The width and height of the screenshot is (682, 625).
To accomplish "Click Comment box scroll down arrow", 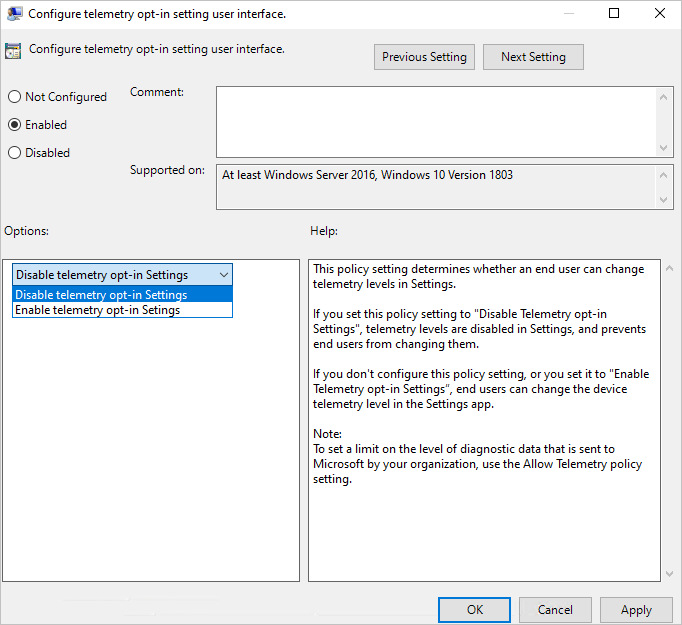I will tap(663, 147).
